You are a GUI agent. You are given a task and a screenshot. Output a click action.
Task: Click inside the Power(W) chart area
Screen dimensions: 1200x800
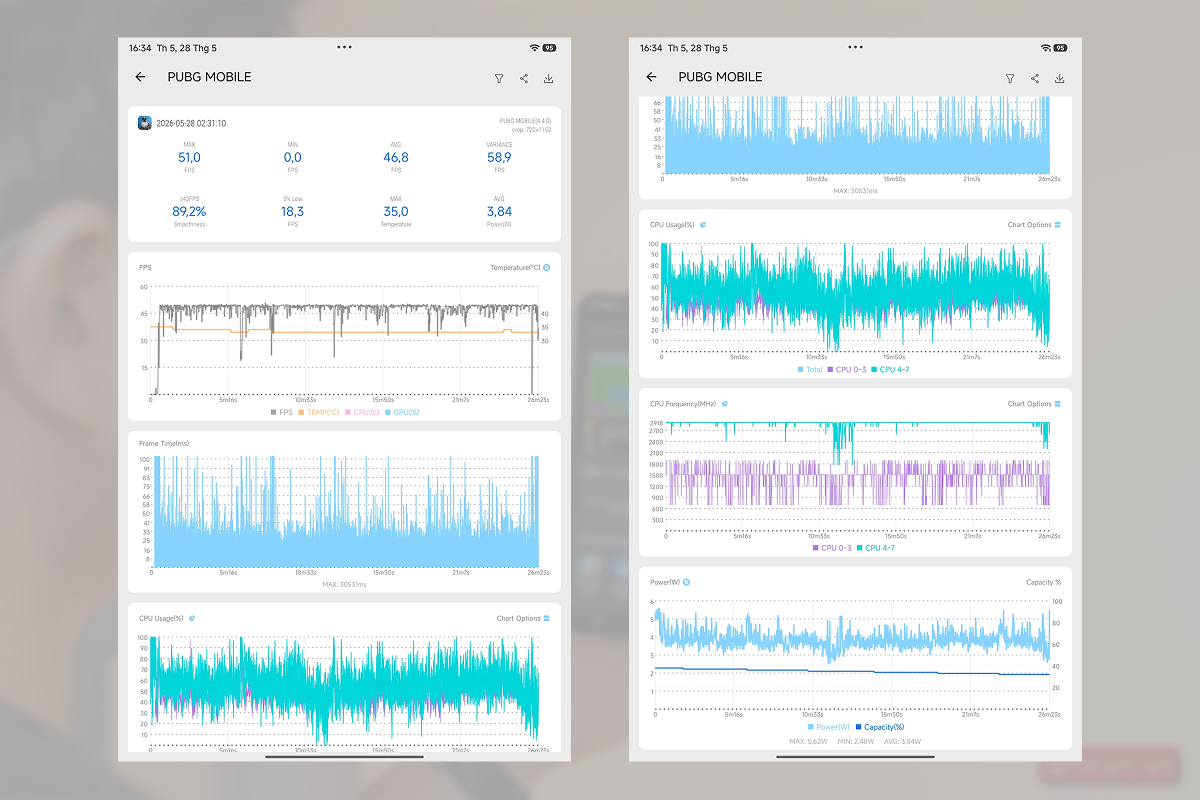tap(852, 654)
